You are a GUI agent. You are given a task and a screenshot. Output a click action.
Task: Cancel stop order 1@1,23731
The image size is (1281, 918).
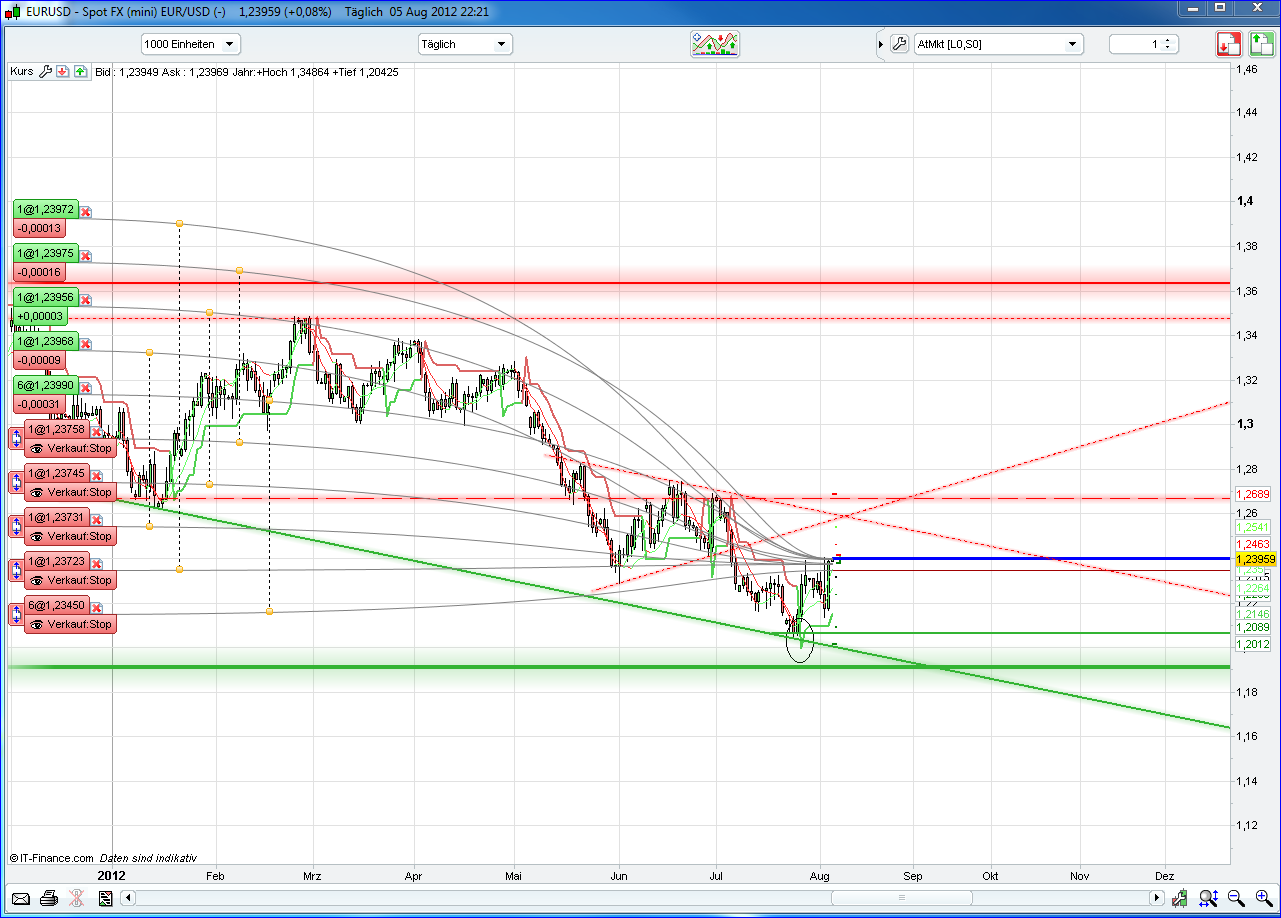(x=98, y=519)
